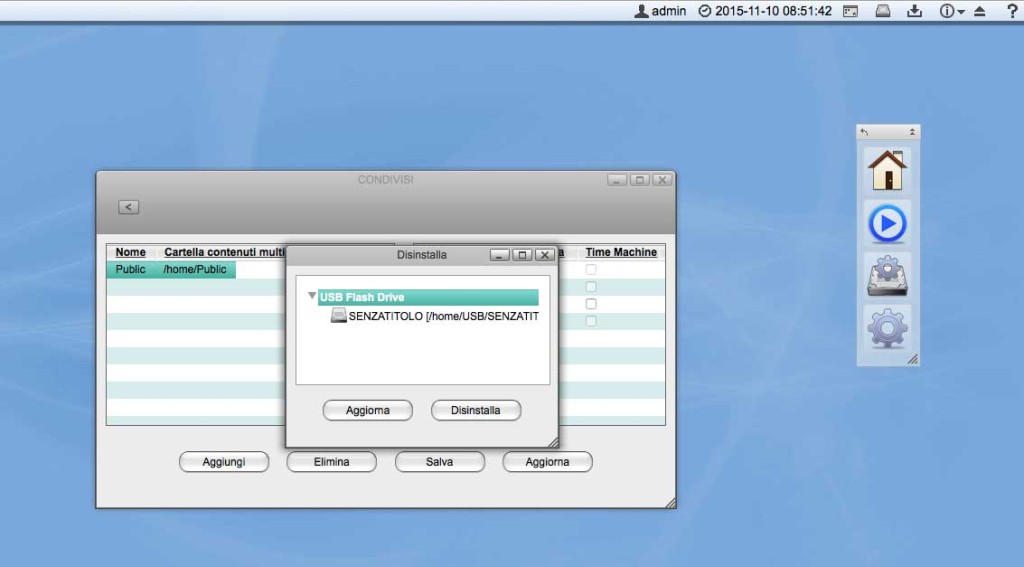Toggle Time Machine checkbox for Public row
The image size is (1024, 567).
(591, 269)
